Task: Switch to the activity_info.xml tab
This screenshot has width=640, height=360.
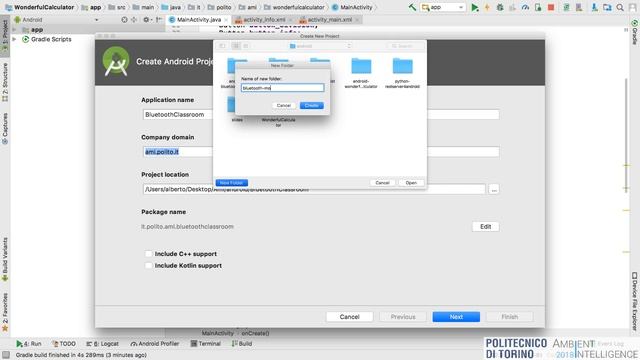Action: click(264, 20)
